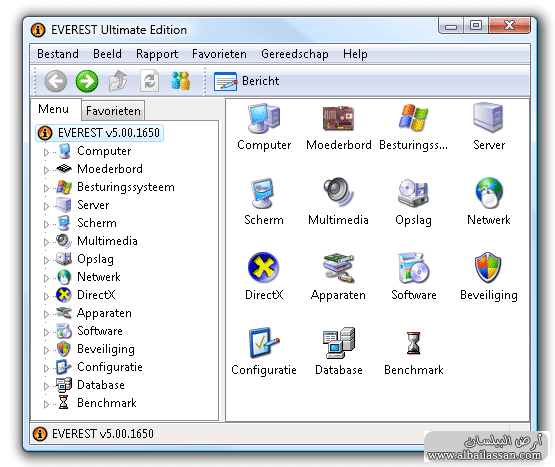Open the Help menu
Image resolution: width=555 pixels, height=467 pixels.
(x=355, y=54)
